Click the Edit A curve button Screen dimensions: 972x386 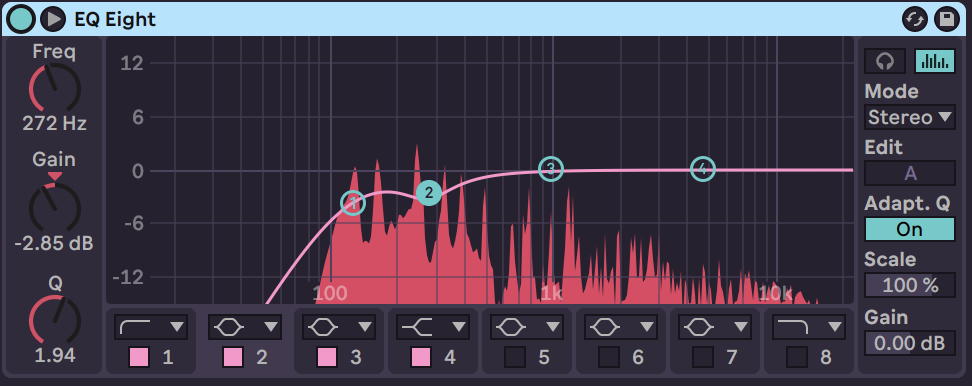[909, 173]
